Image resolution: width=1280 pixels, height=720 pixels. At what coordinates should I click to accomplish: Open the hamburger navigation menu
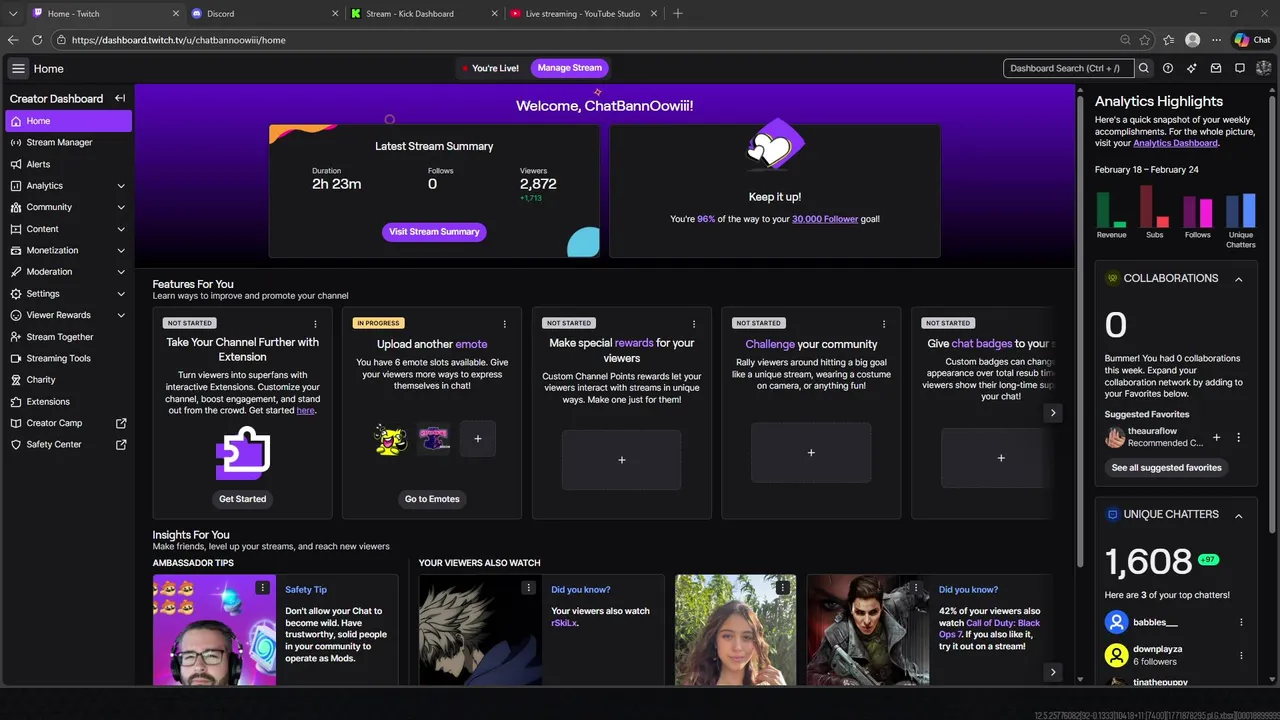(x=18, y=68)
